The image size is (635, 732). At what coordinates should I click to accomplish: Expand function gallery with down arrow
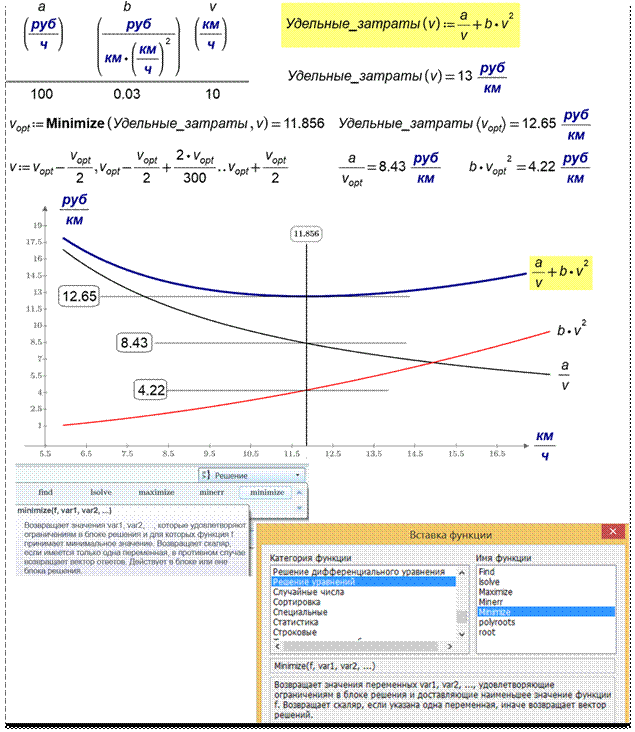pyautogui.click(x=299, y=508)
